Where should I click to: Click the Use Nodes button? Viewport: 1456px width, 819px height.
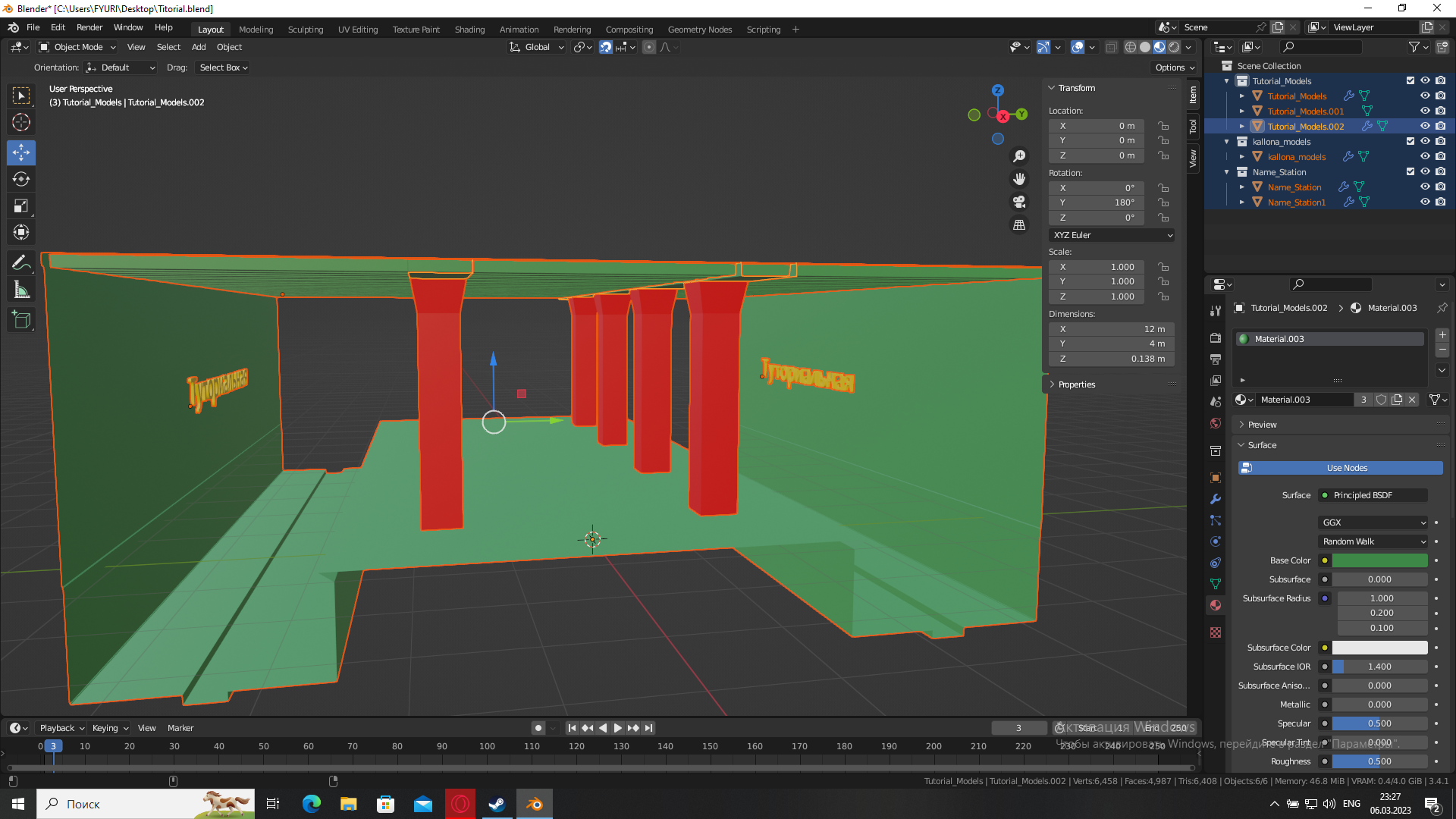1340,468
